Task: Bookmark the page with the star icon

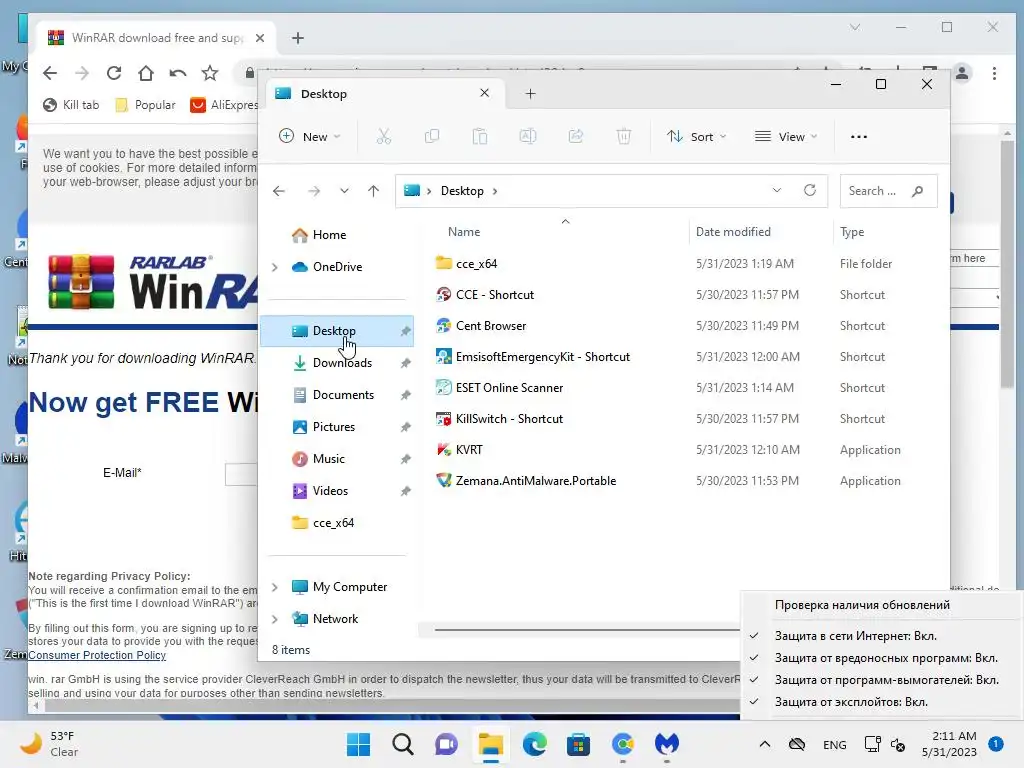Action: (210, 73)
